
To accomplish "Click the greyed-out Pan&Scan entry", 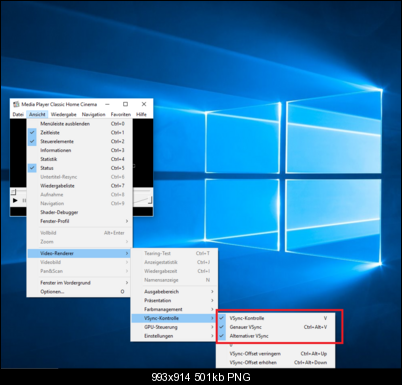I will click(80, 271).
